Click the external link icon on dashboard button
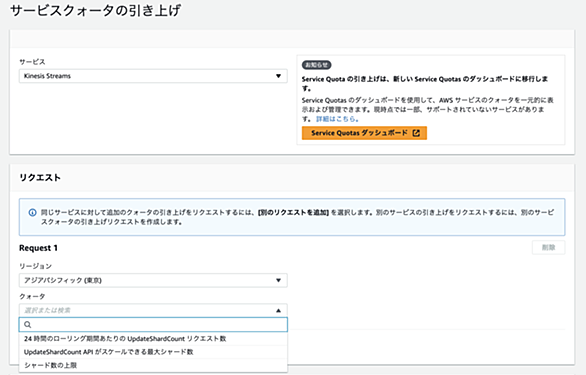The height and width of the screenshot is (375, 586). (x=416, y=133)
